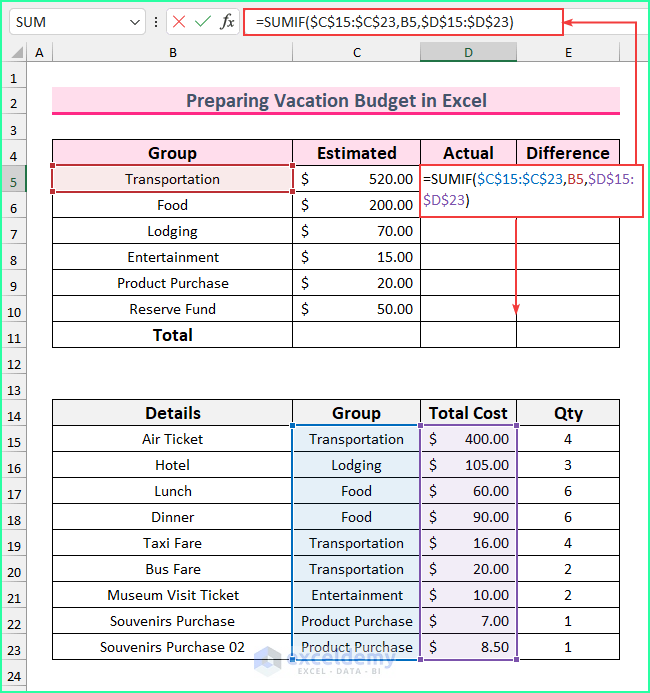The image size is (650, 693).
Task: Select the 'Lodging' cell in row 7
Action: tap(172, 231)
